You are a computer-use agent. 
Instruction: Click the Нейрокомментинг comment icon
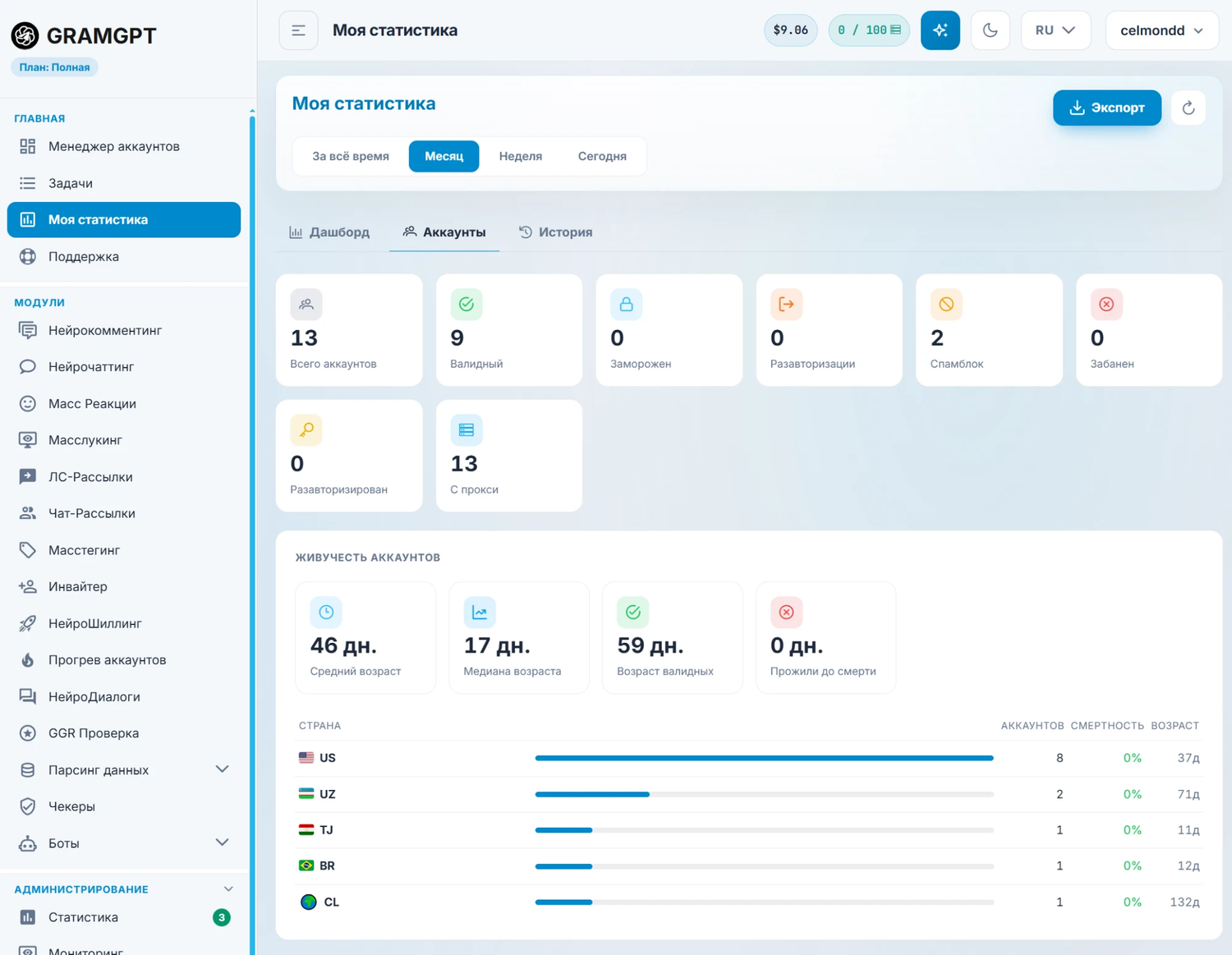[x=28, y=330]
